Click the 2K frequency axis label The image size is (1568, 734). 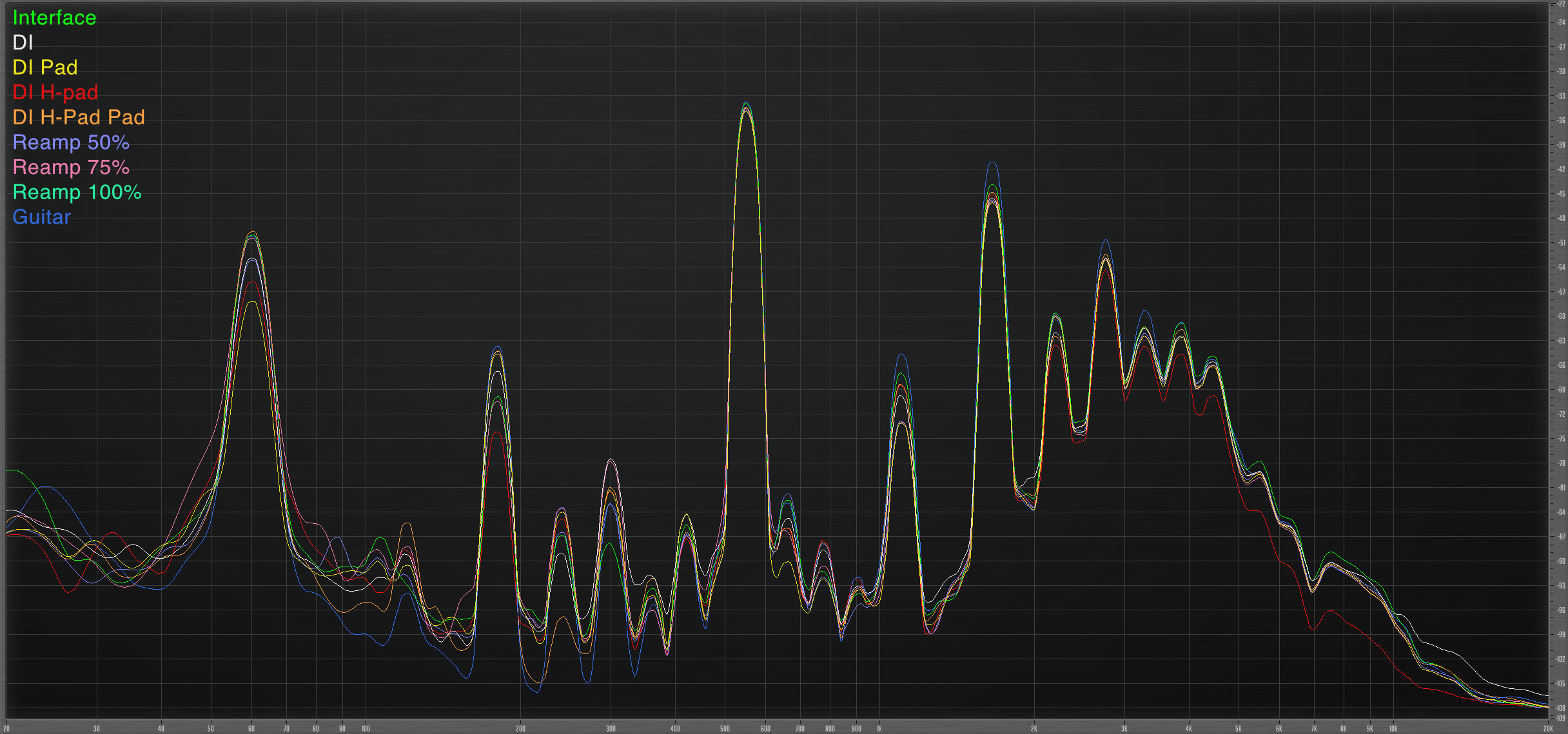click(1034, 729)
